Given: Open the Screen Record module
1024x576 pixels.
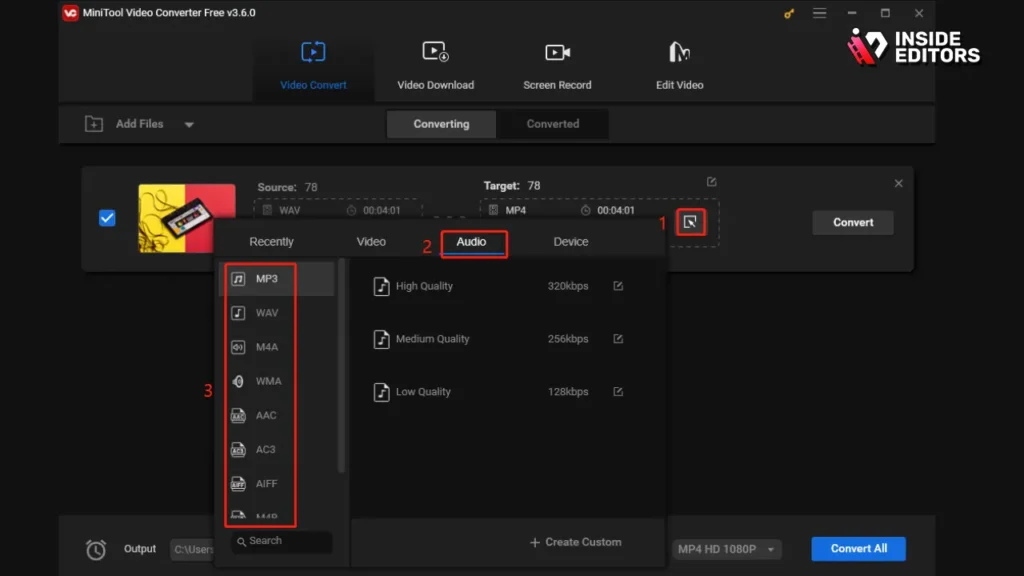Looking at the screenshot, I should point(557,66).
